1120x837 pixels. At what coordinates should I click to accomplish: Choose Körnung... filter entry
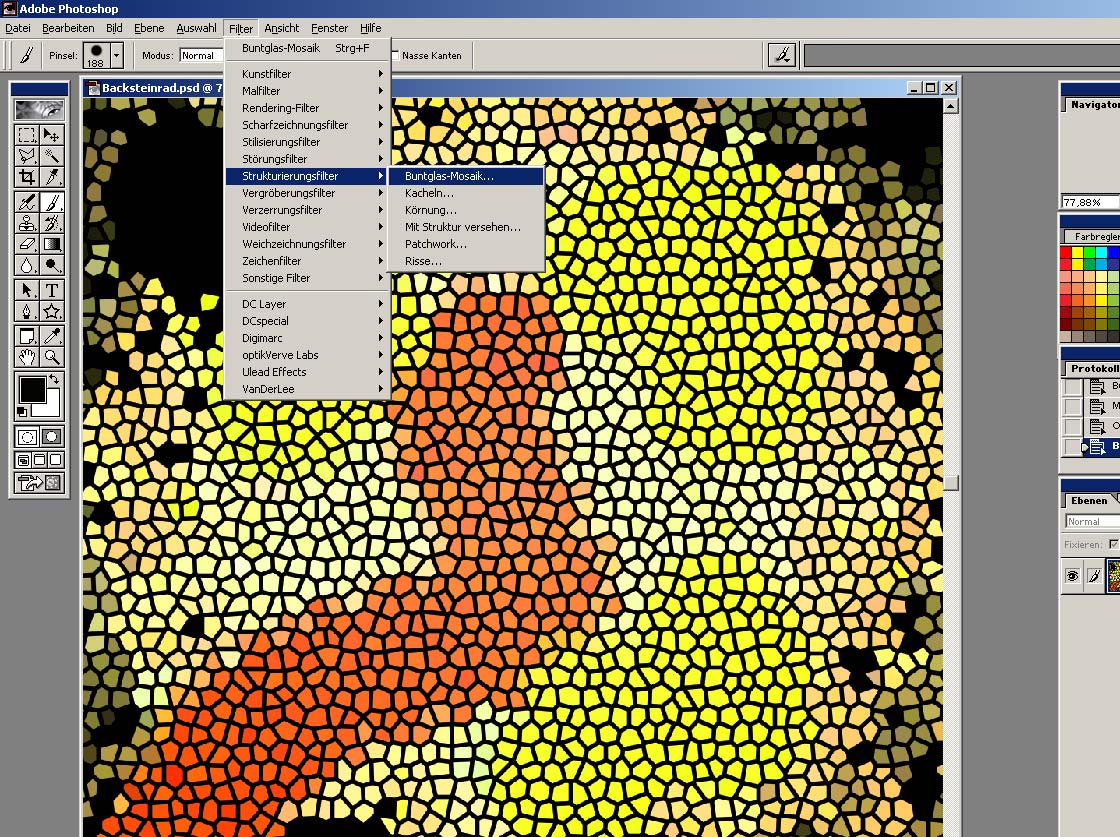coord(466,210)
